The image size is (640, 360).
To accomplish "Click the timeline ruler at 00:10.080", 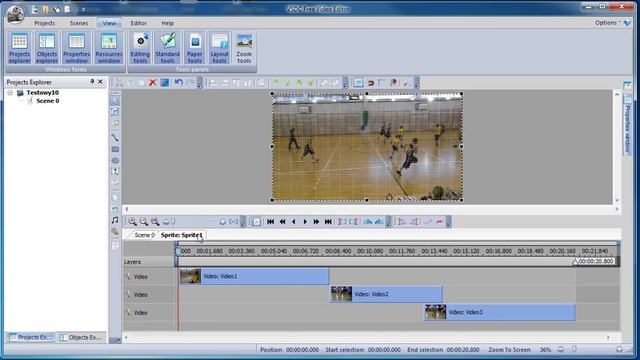I will (x=370, y=251).
